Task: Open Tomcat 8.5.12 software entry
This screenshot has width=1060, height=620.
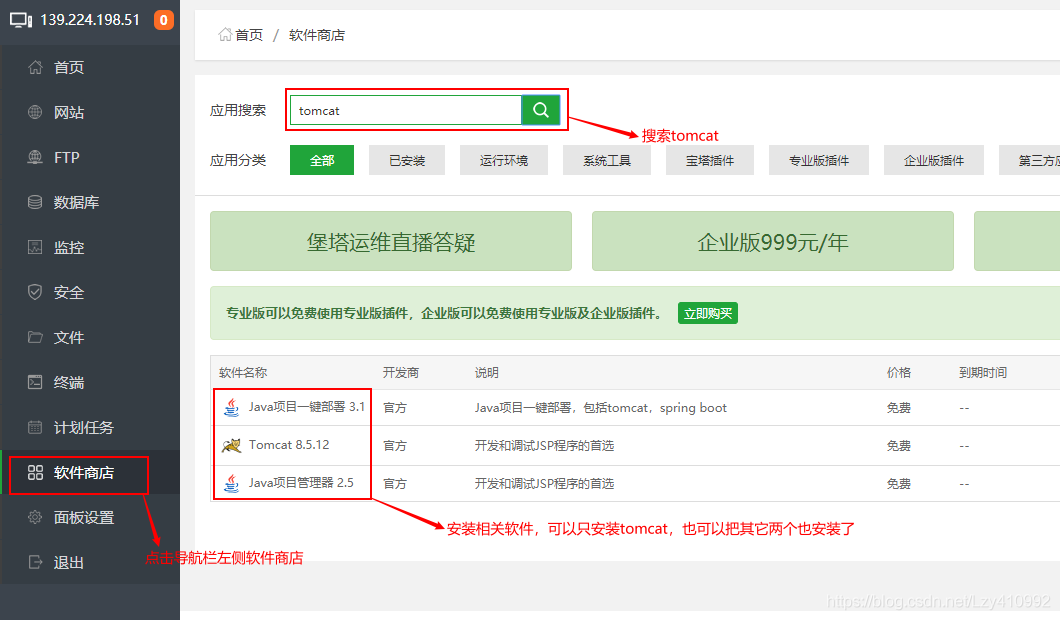Action: tap(289, 445)
